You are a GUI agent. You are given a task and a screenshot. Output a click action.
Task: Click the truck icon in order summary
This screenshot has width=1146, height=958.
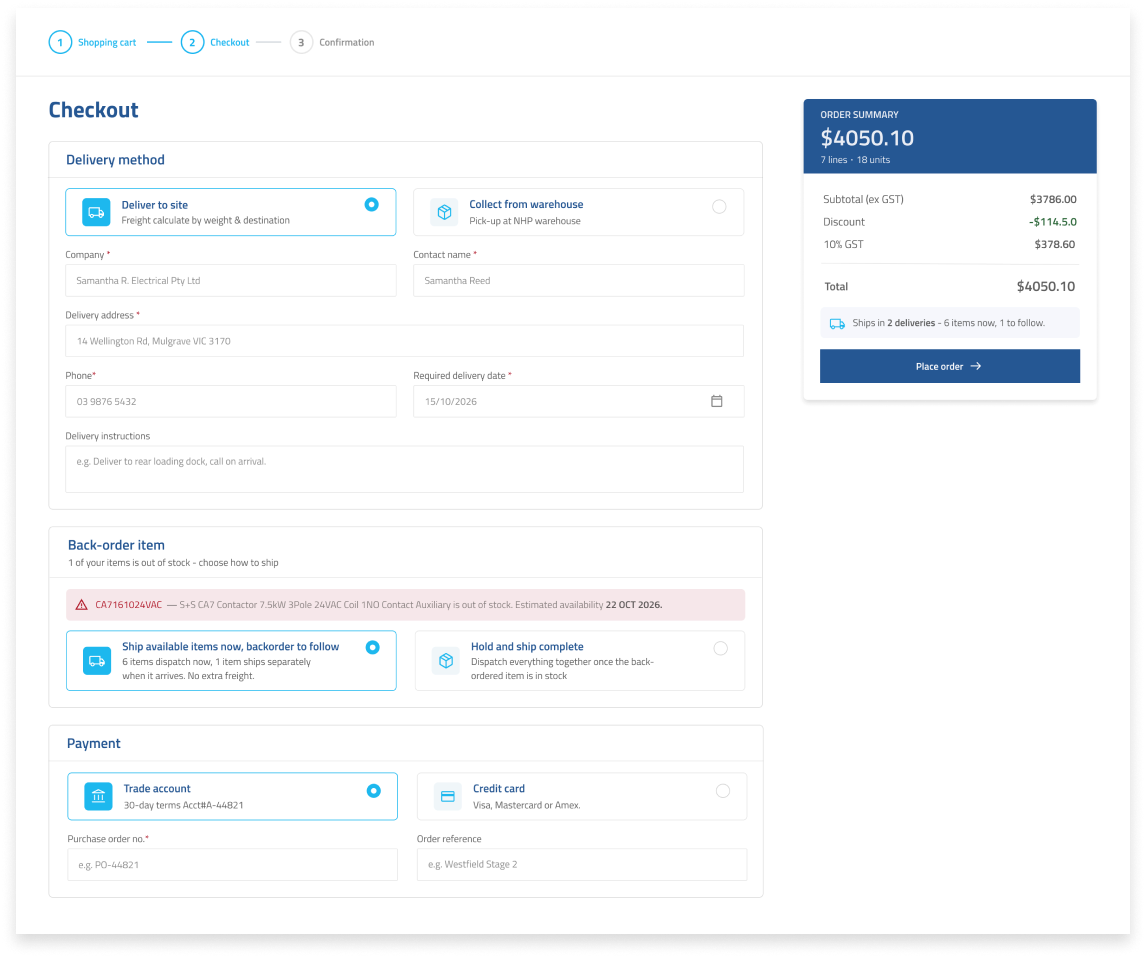pos(837,324)
